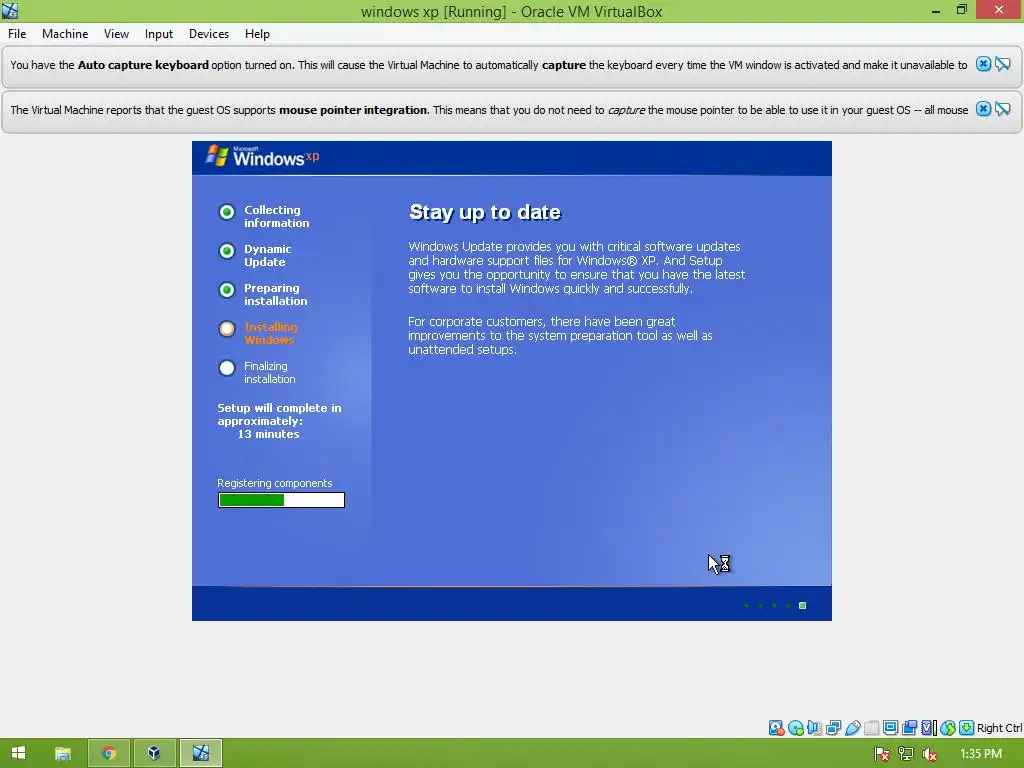Click the display monitor status icon
Viewport: 1024px width, 768px height.
pyautogui.click(x=890, y=728)
